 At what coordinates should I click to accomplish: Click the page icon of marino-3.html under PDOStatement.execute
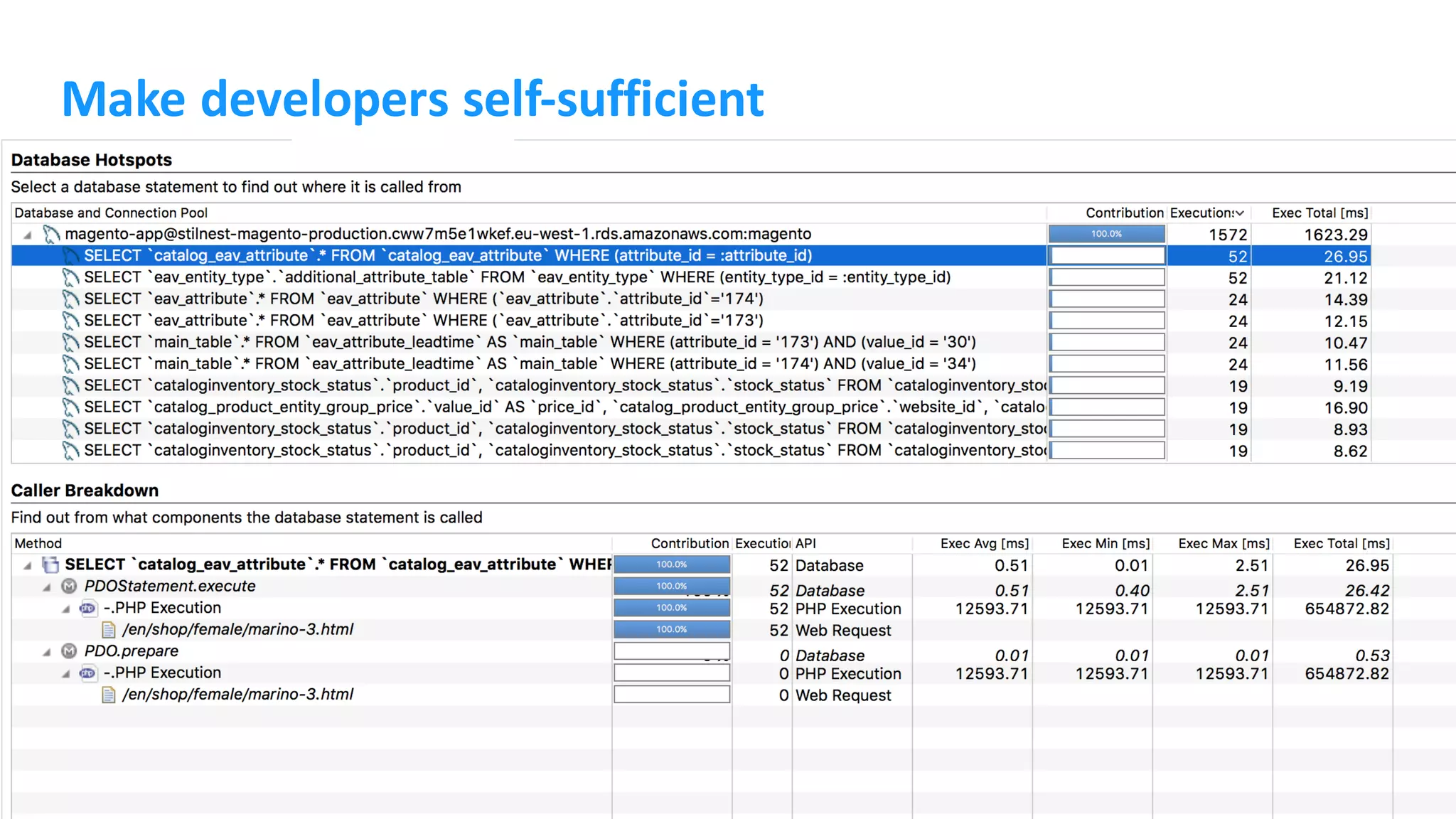point(109,630)
